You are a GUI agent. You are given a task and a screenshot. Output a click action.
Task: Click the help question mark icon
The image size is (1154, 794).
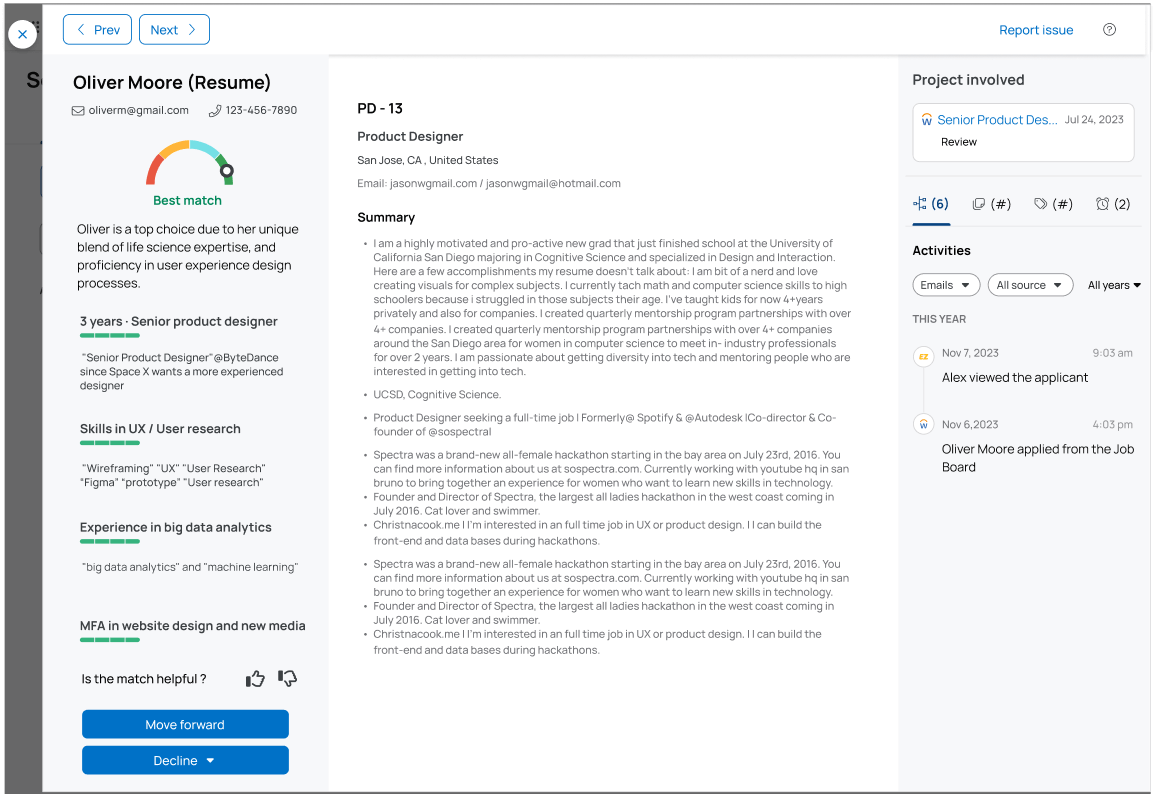point(1109,30)
